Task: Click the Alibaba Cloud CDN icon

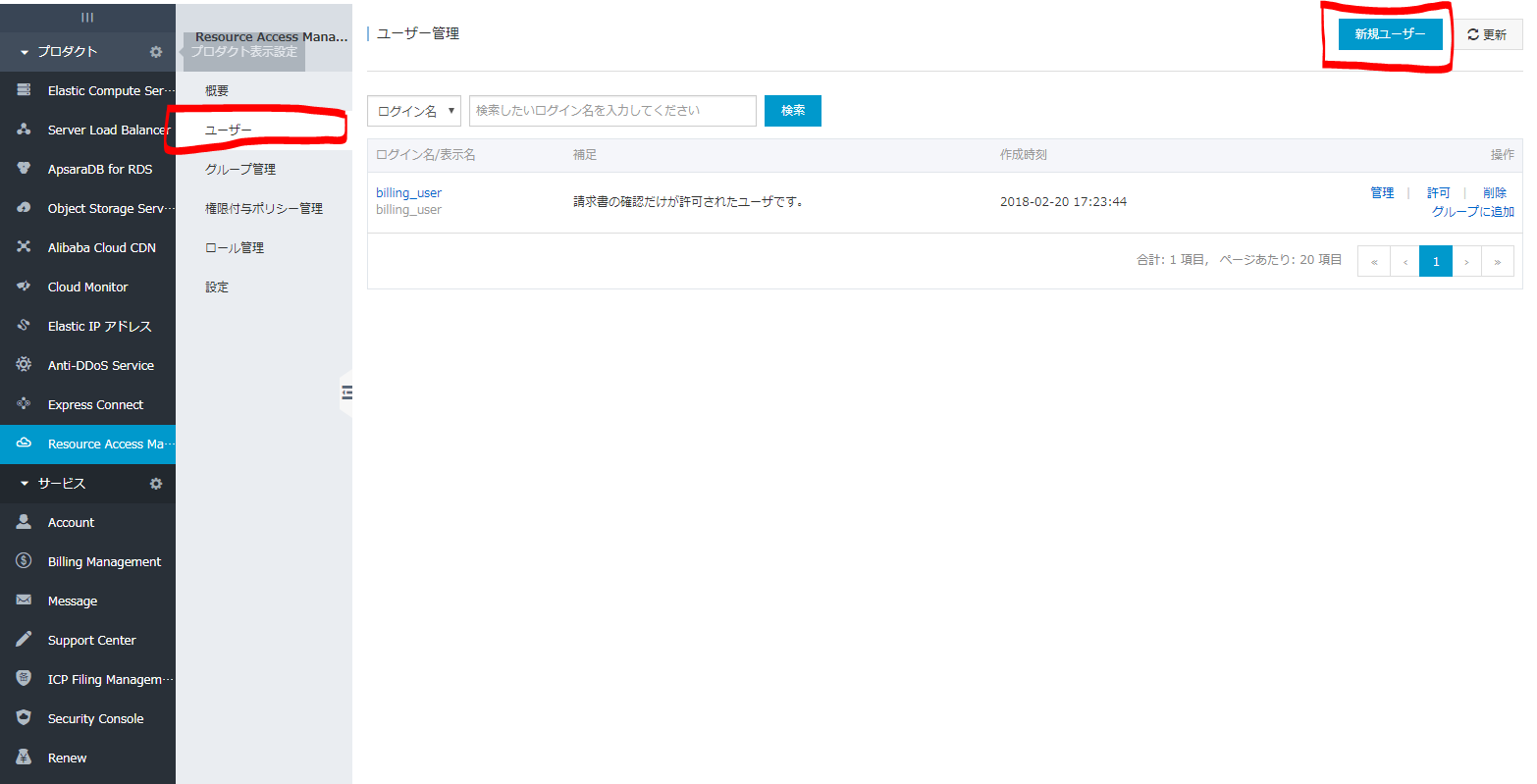Action: click(x=24, y=247)
